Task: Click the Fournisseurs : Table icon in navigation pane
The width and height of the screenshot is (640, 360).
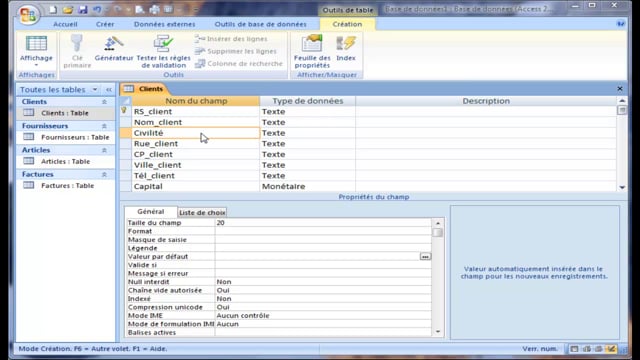Action: tap(29, 137)
